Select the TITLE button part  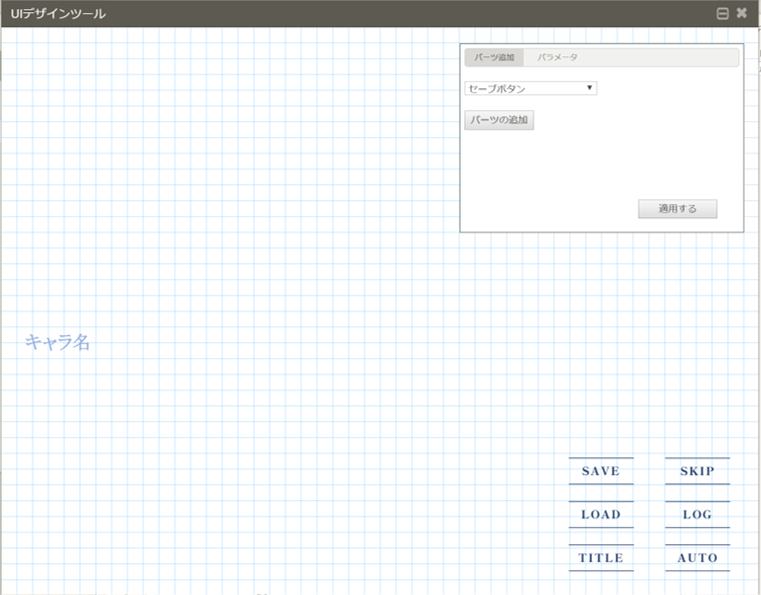[x=601, y=558]
